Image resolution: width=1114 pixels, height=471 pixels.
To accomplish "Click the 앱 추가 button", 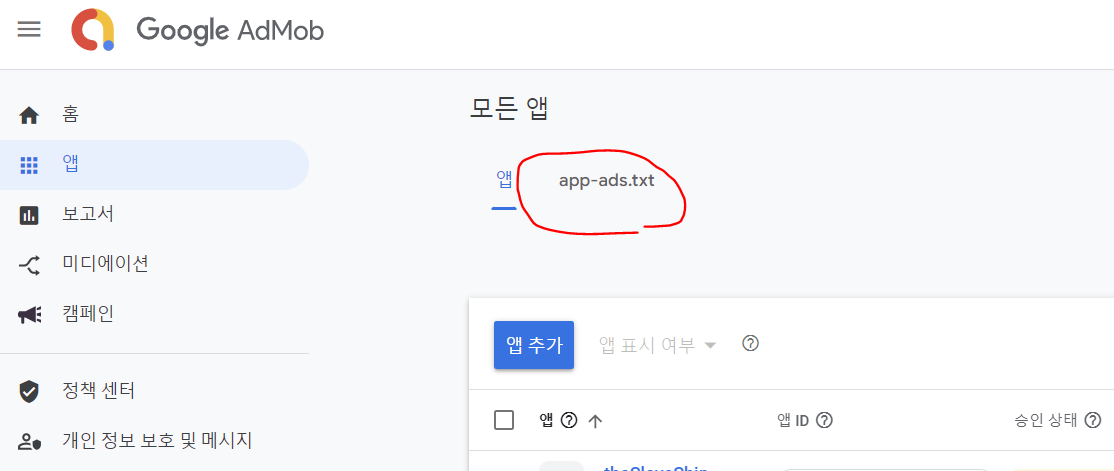I will point(534,345).
